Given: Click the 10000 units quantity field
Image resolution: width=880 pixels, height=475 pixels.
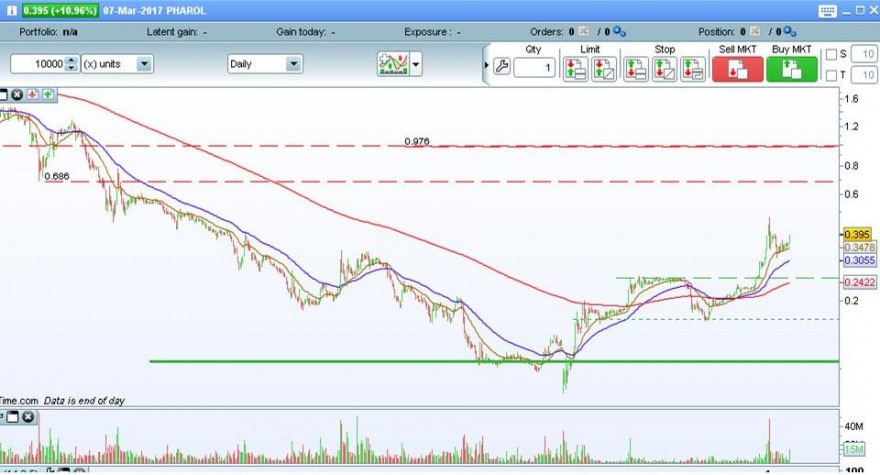Looking at the screenshot, I should (x=38, y=64).
